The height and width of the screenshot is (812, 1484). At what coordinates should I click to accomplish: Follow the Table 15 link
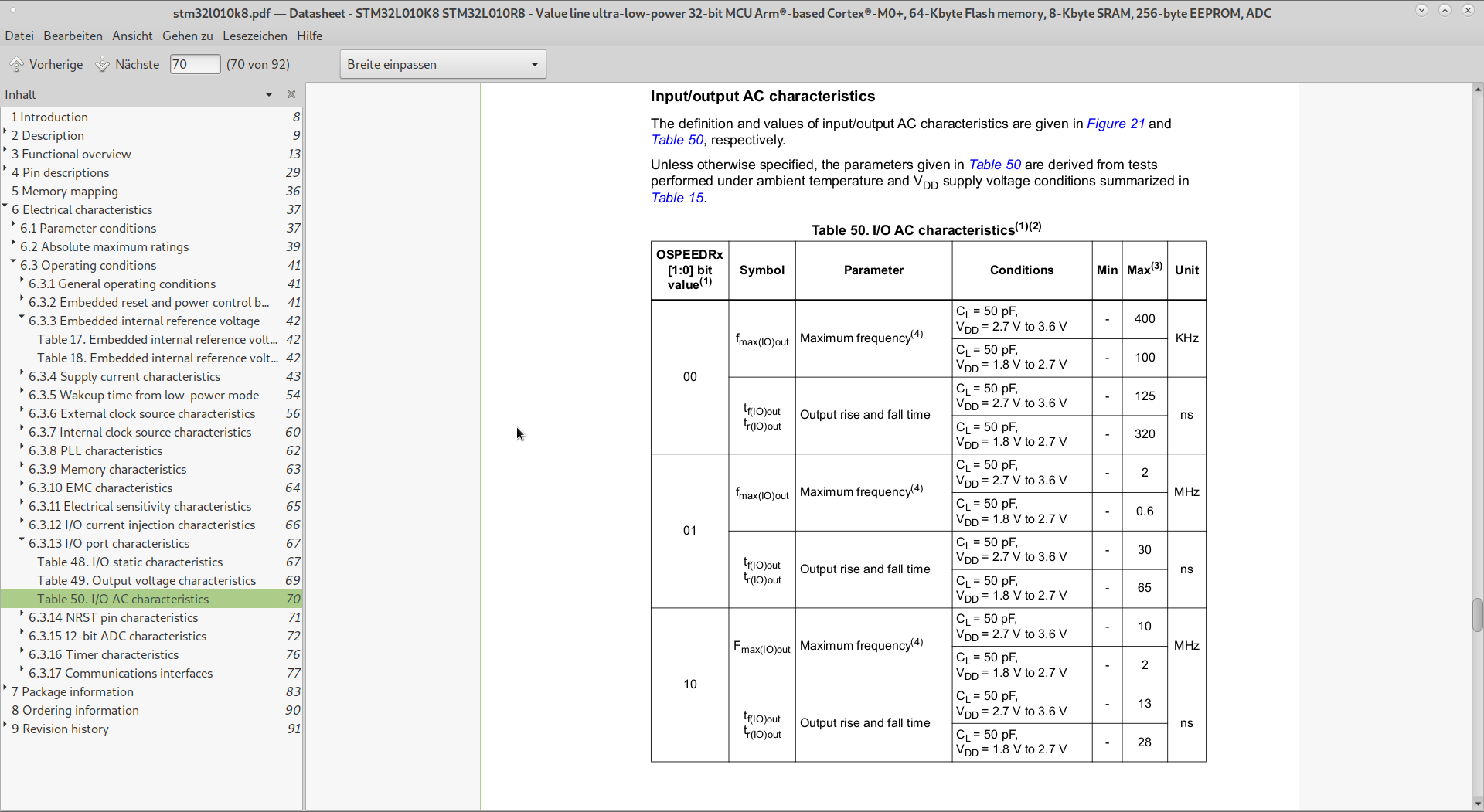677,198
